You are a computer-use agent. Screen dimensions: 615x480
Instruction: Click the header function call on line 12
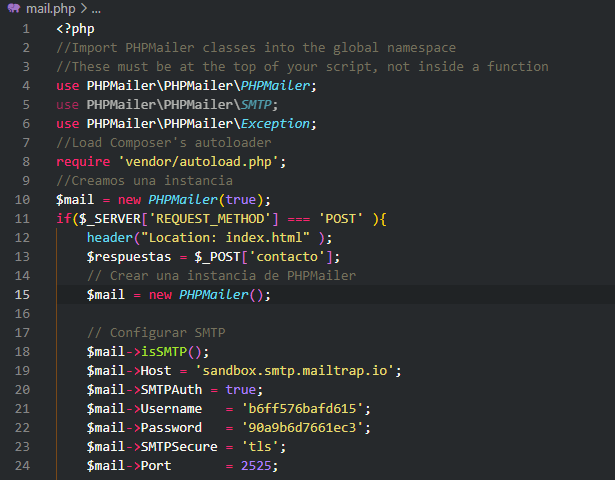[x=110, y=238]
